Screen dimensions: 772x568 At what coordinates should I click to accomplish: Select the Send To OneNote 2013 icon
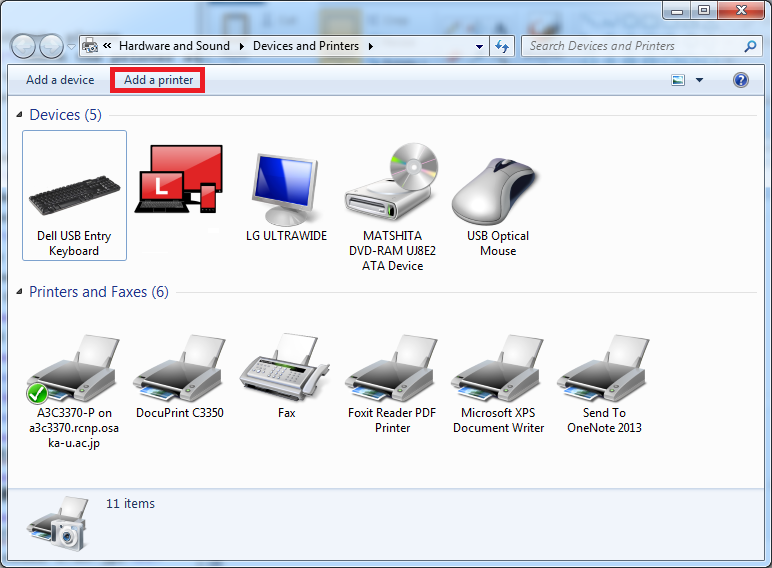604,368
